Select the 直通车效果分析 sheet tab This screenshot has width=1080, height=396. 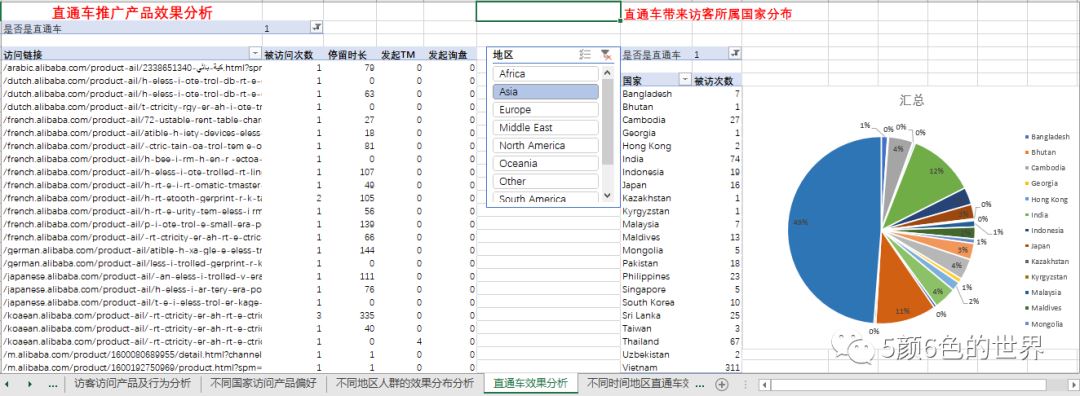pyautogui.click(x=531, y=384)
